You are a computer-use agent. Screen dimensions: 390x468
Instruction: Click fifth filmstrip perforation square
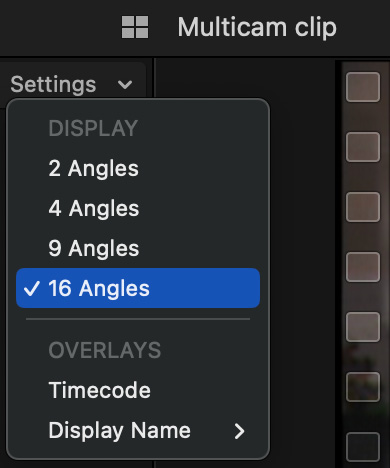click(x=363, y=327)
